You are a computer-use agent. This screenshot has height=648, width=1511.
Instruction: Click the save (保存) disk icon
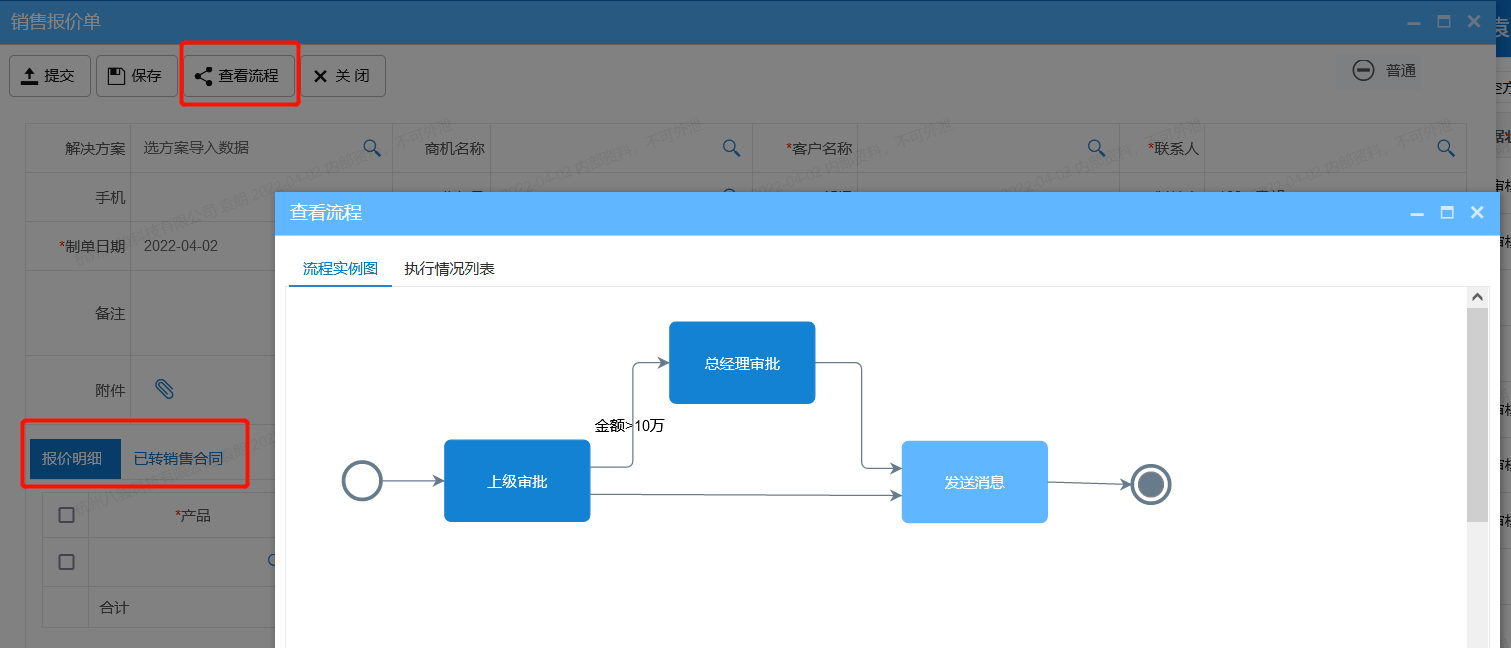(117, 75)
